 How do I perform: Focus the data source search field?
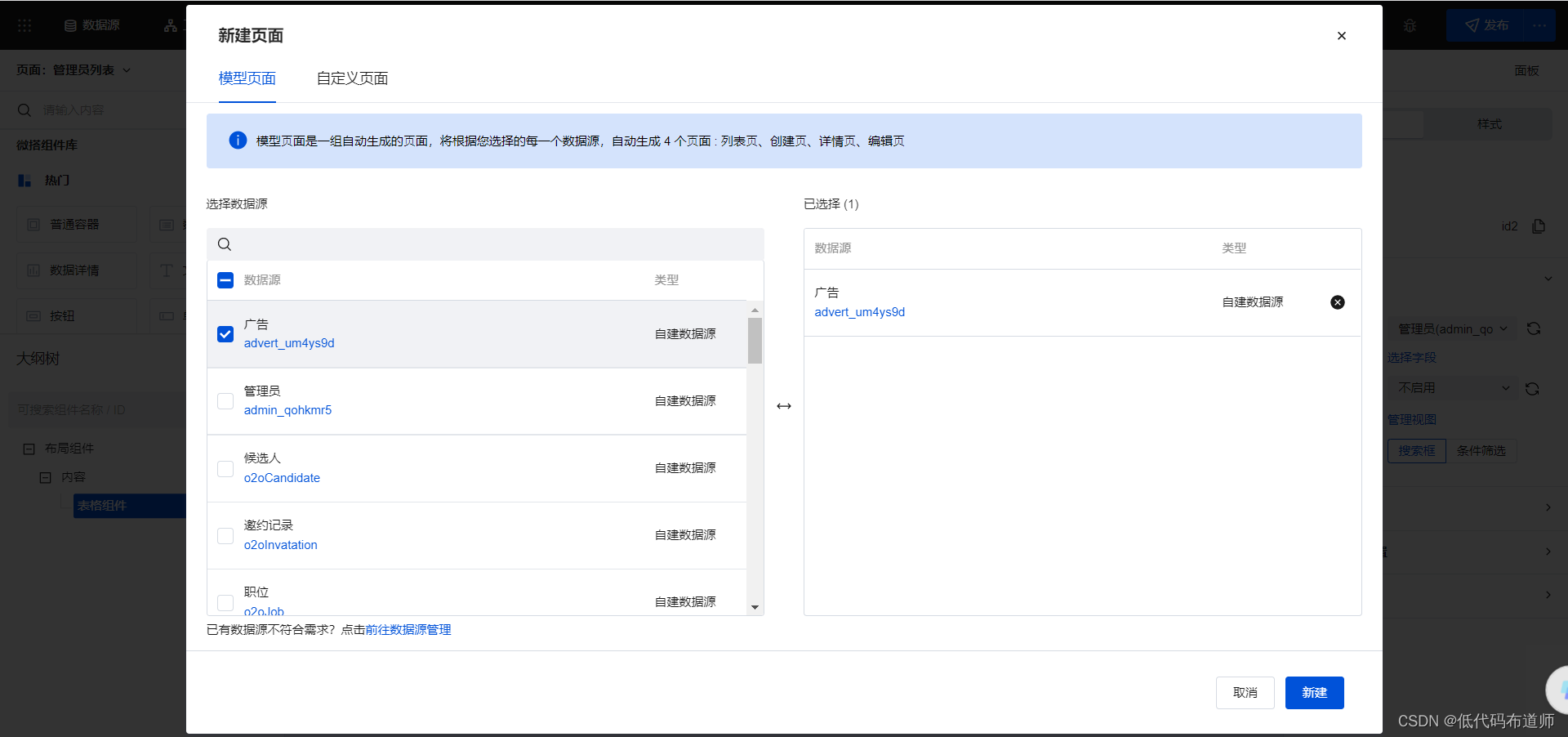click(x=485, y=244)
